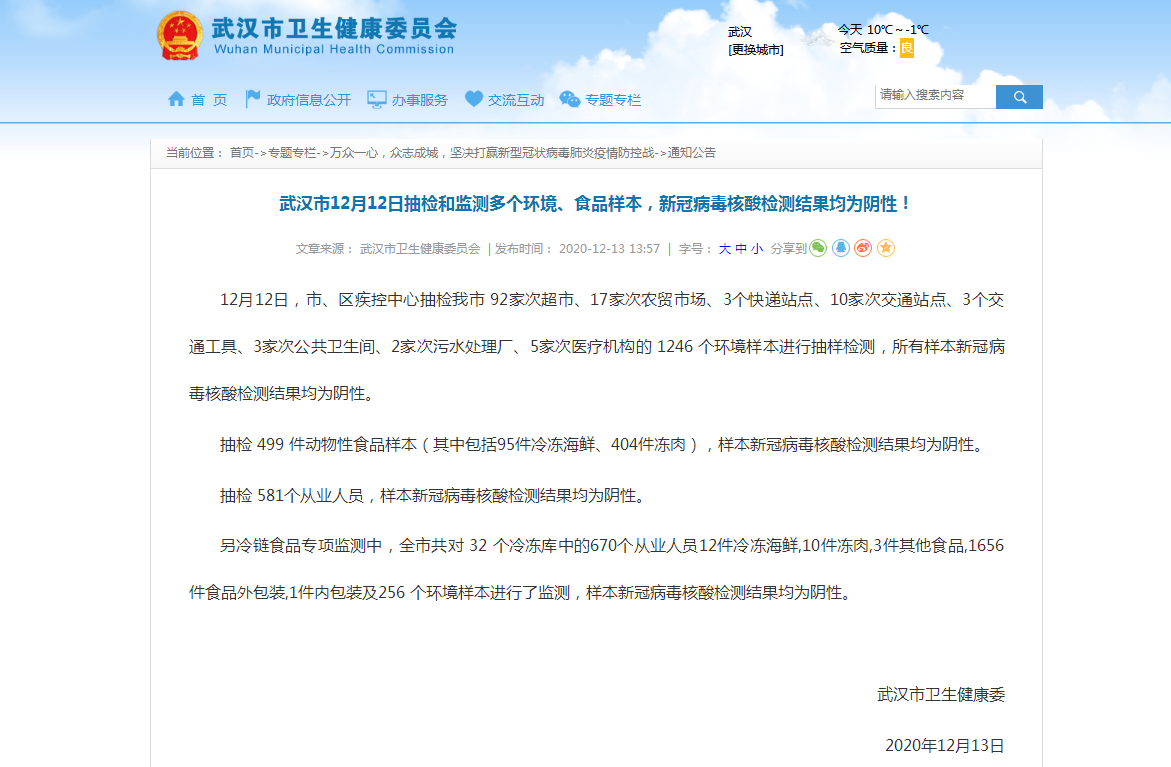Share article via green WeChat icon

click(x=819, y=248)
